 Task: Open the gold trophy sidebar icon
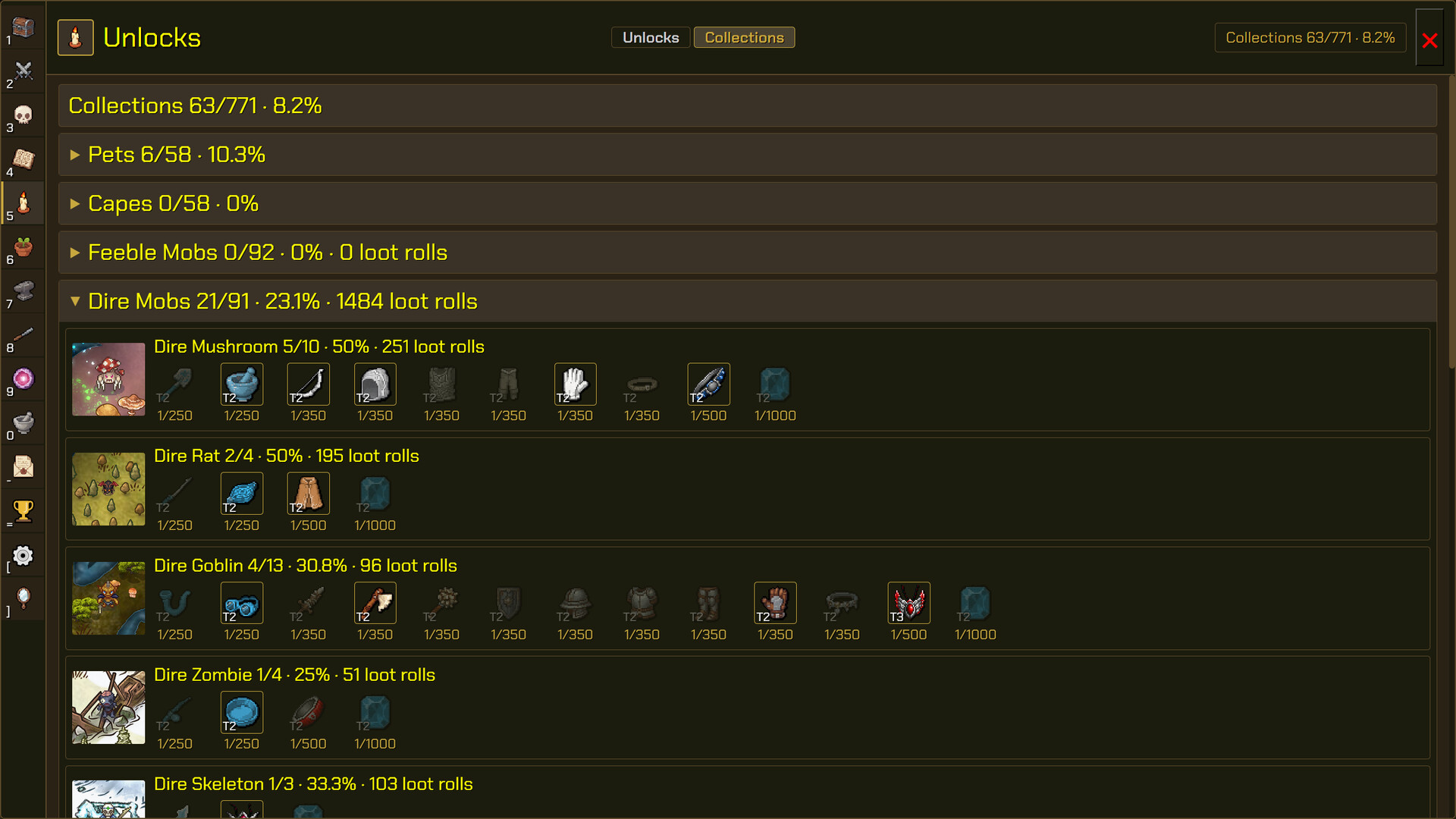[24, 512]
